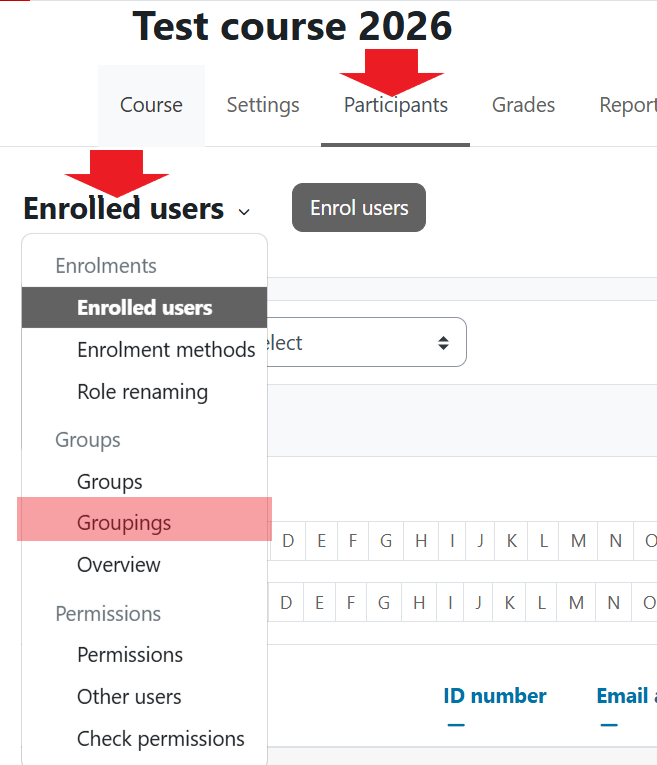The height and width of the screenshot is (765, 657).
Task: Switch to the Grades tab
Action: point(523,105)
